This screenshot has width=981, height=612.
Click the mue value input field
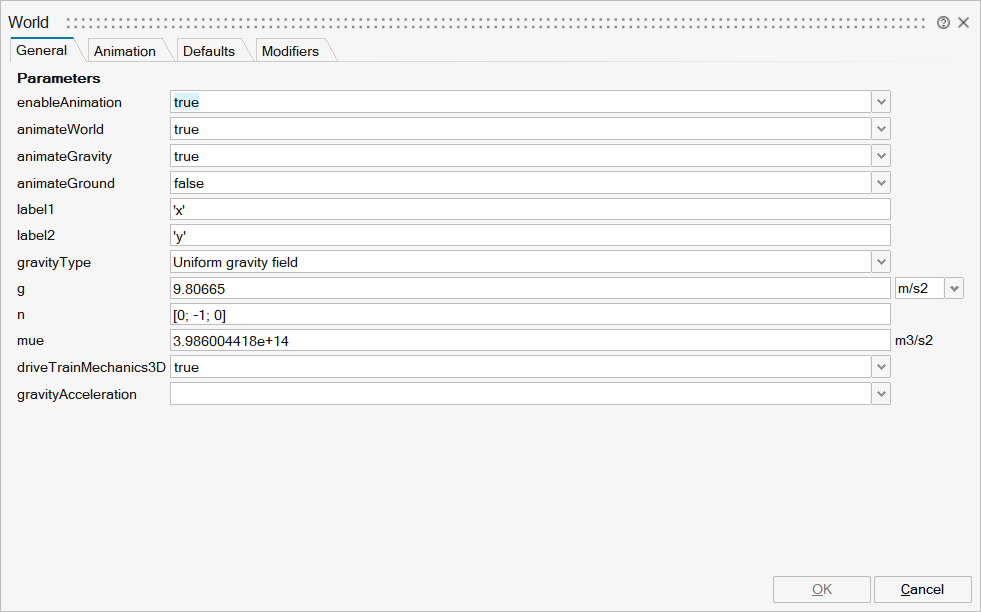[x=530, y=340]
